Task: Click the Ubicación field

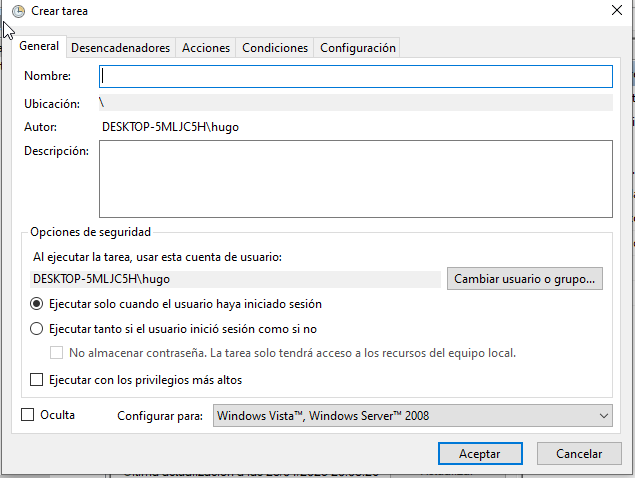Action: [x=355, y=102]
